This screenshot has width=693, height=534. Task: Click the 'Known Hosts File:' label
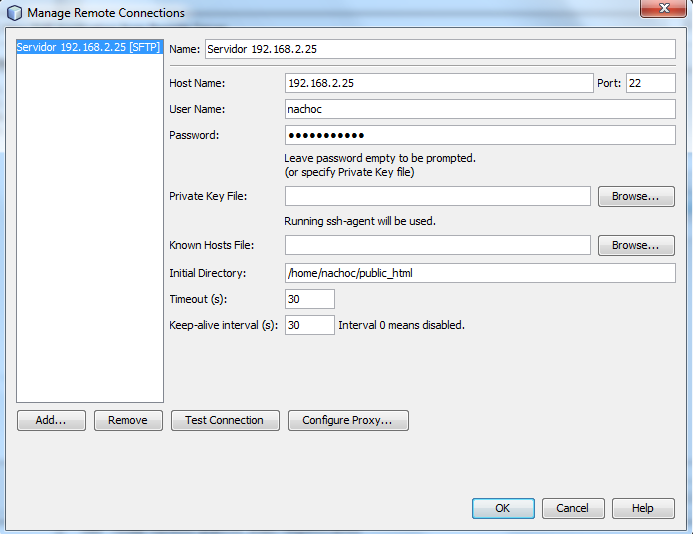click(x=212, y=245)
